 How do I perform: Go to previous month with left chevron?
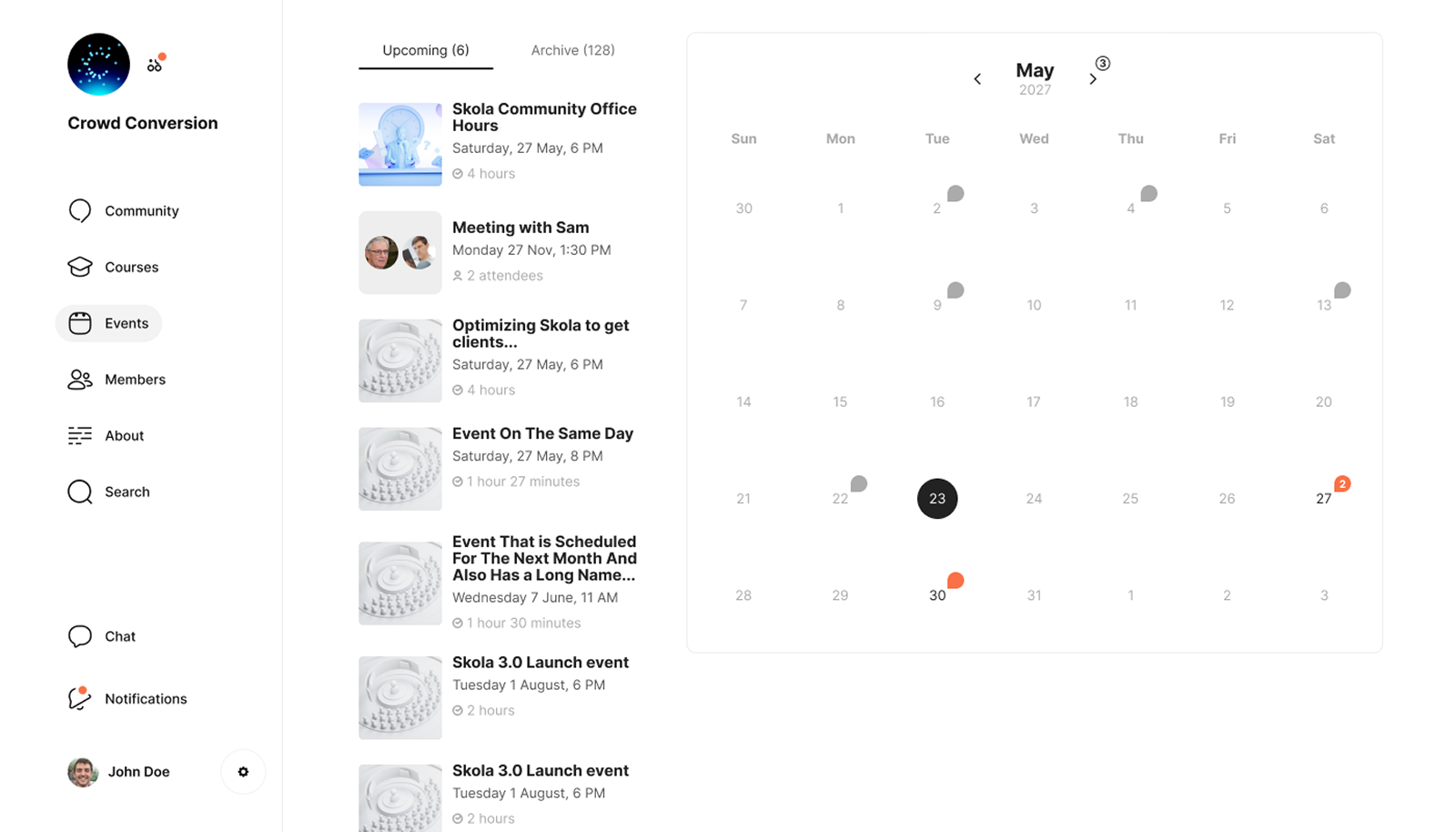click(977, 79)
